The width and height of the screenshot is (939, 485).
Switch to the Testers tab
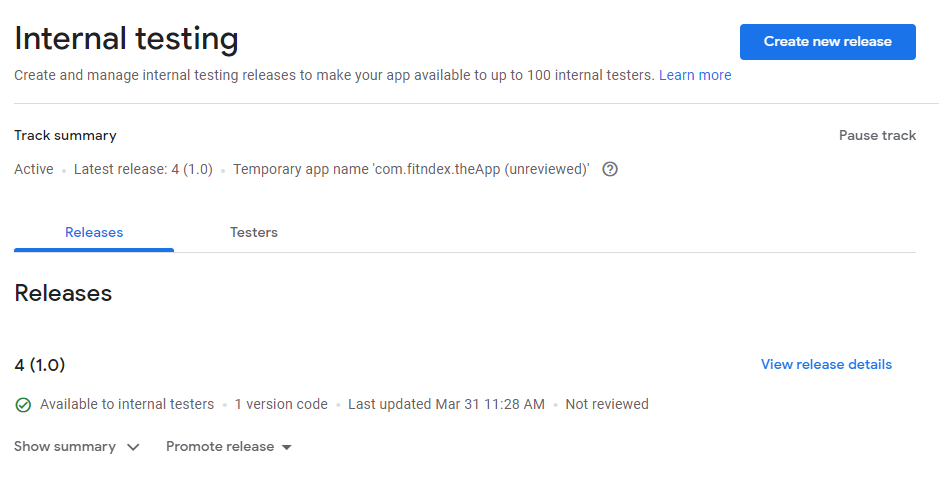click(254, 232)
